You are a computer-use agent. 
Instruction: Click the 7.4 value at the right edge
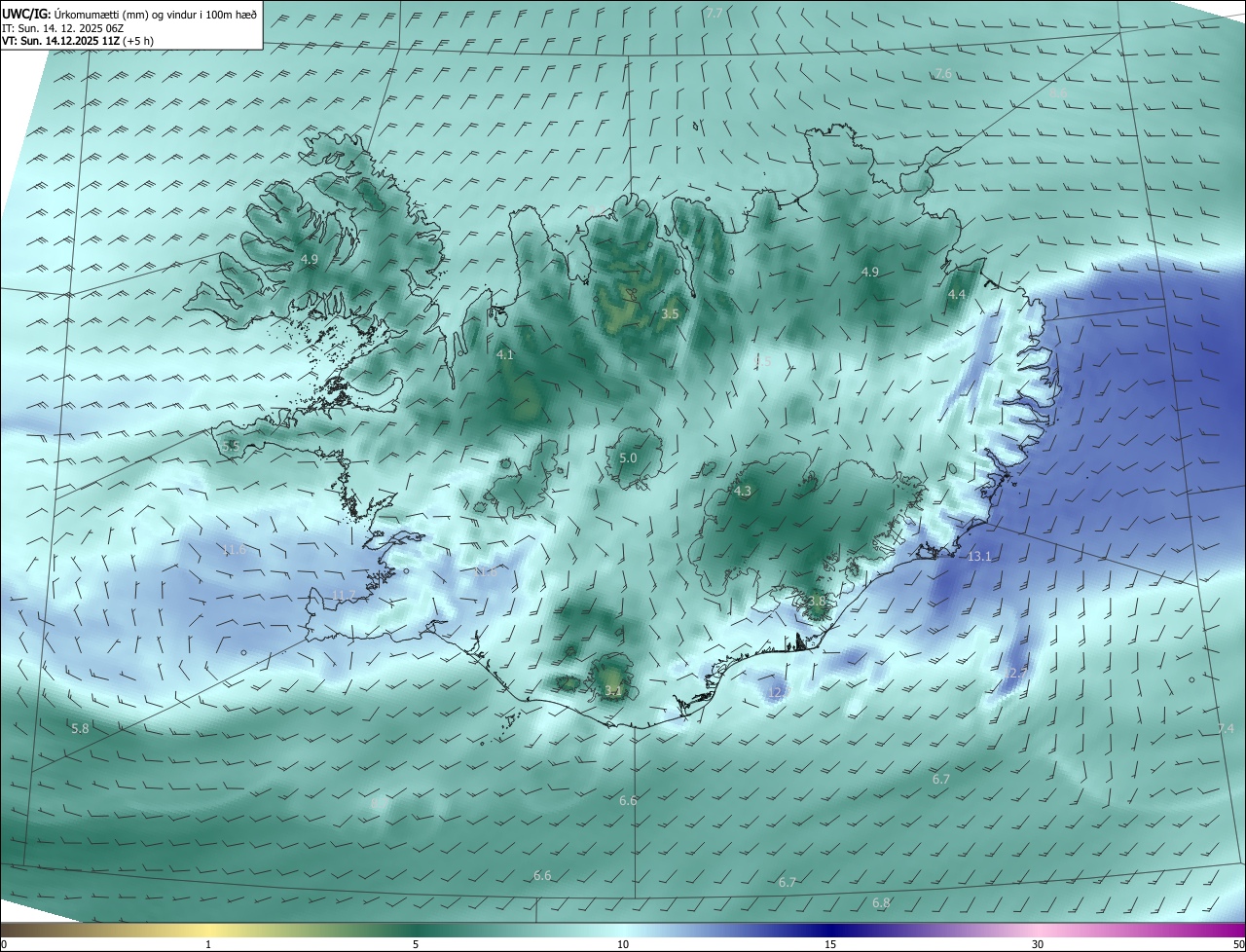[1226, 729]
